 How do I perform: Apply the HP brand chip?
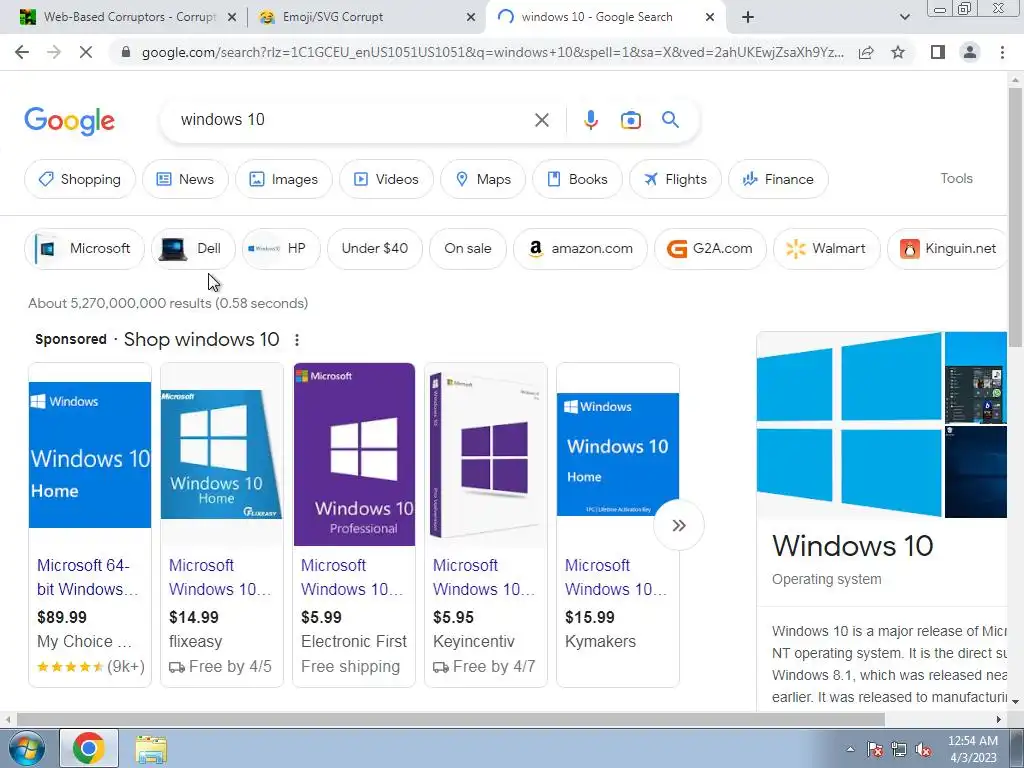[281, 248]
